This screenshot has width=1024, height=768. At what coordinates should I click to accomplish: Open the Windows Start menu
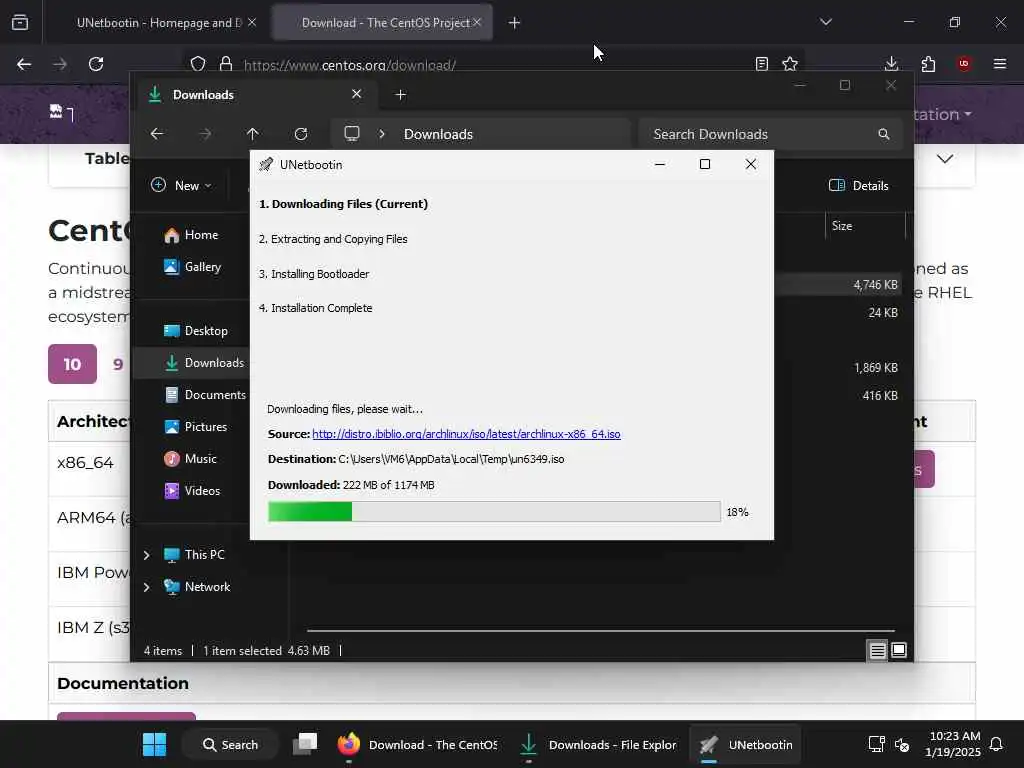click(155, 744)
